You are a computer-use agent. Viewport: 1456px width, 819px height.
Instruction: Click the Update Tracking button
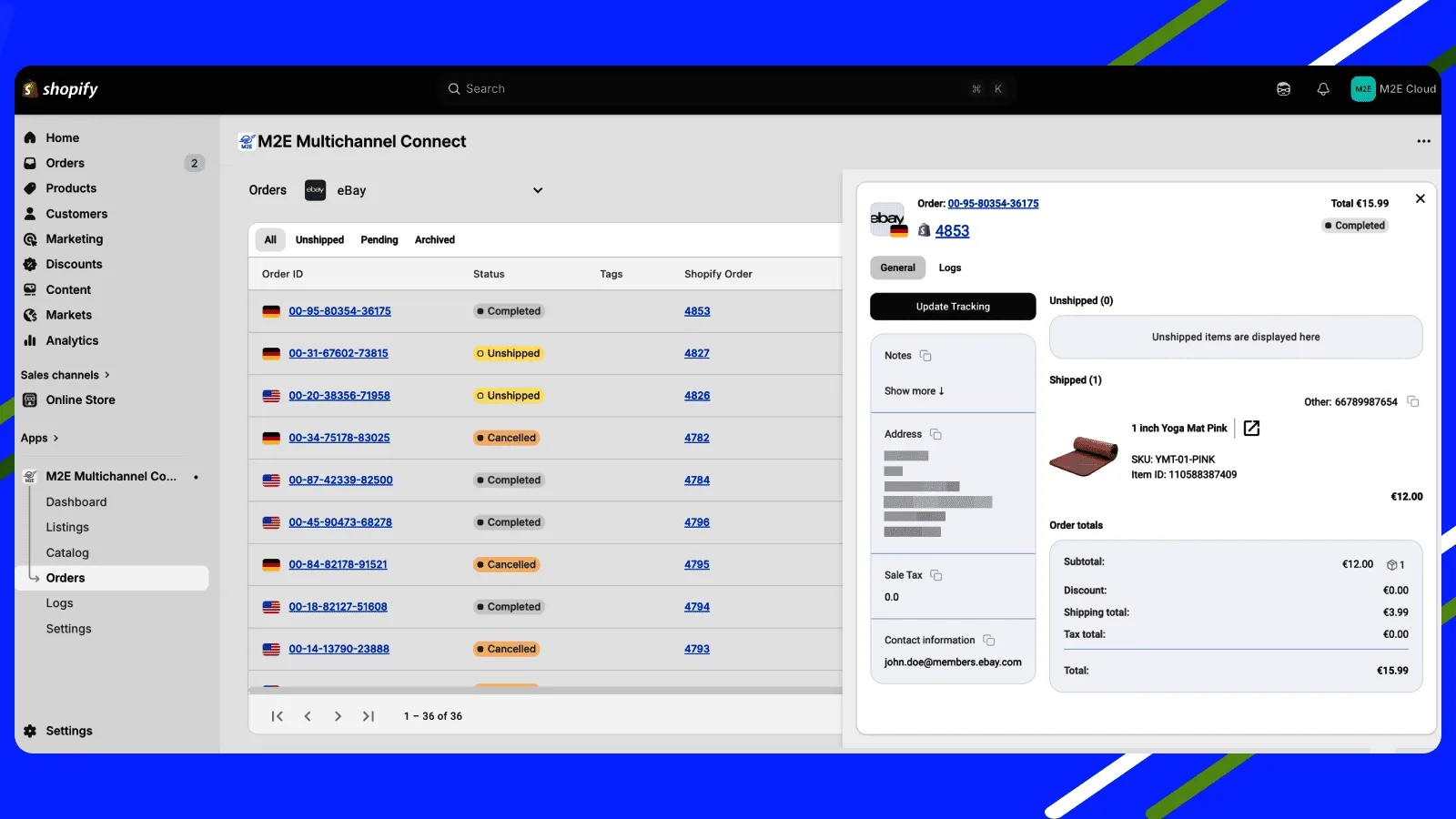[953, 307]
